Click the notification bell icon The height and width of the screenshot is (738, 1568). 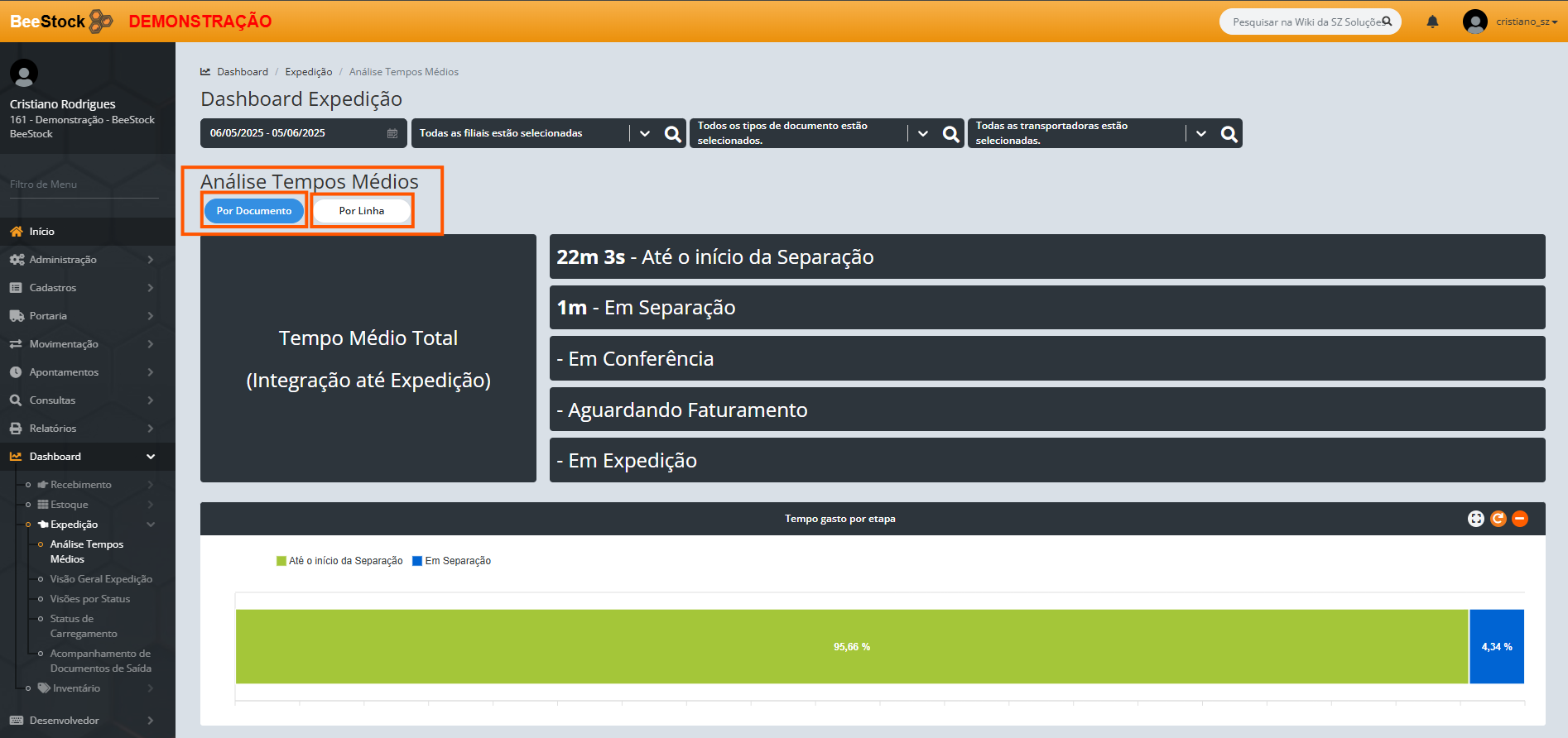[1432, 22]
